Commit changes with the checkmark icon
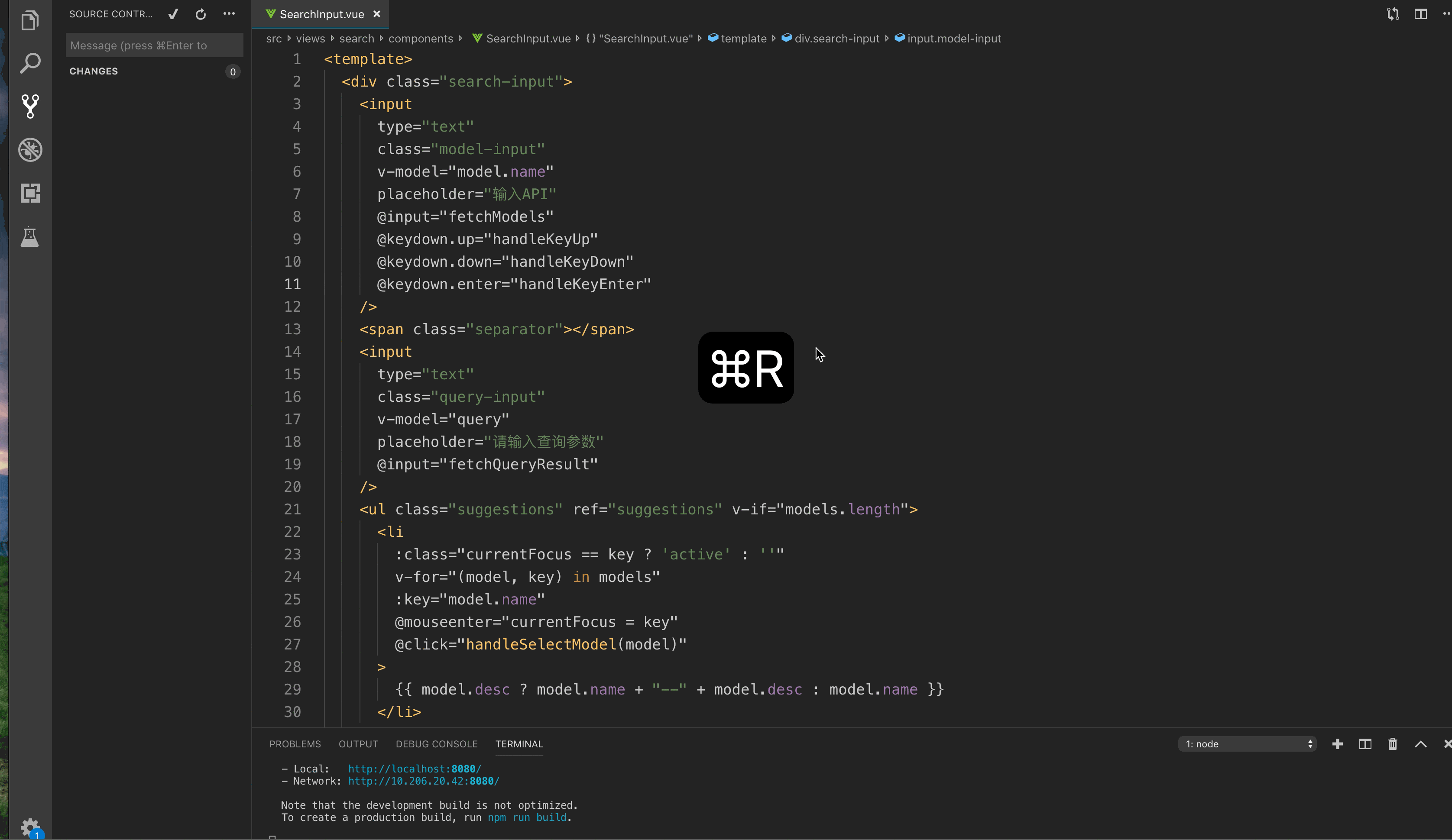 [173, 14]
